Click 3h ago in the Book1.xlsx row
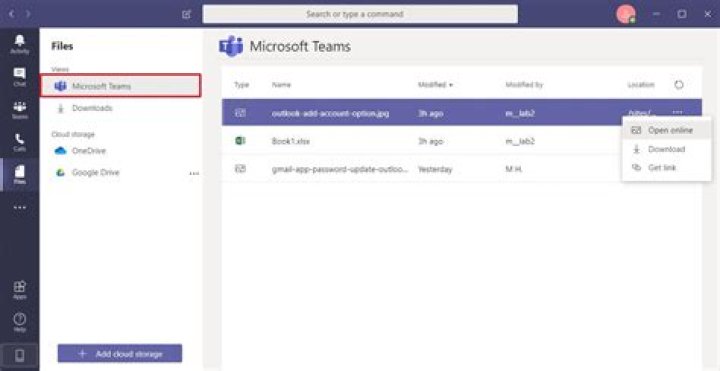The width and height of the screenshot is (720, 371). click(430, 141)
